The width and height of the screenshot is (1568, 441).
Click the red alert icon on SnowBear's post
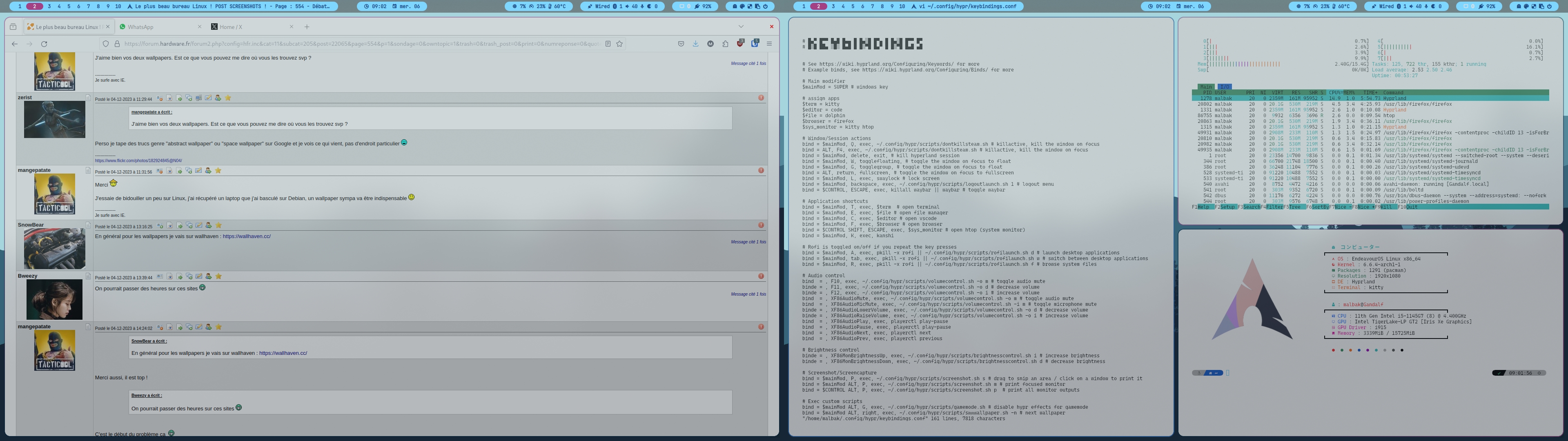click(x=761, y=225)
